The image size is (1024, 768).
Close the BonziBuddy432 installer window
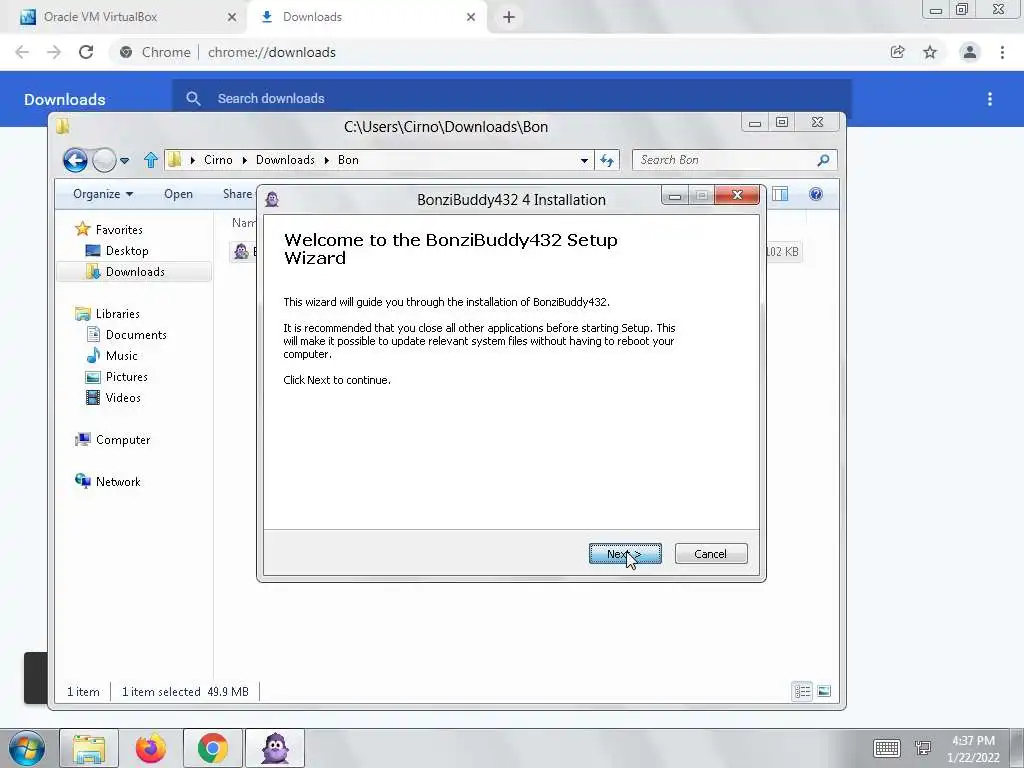coord(737,195)
